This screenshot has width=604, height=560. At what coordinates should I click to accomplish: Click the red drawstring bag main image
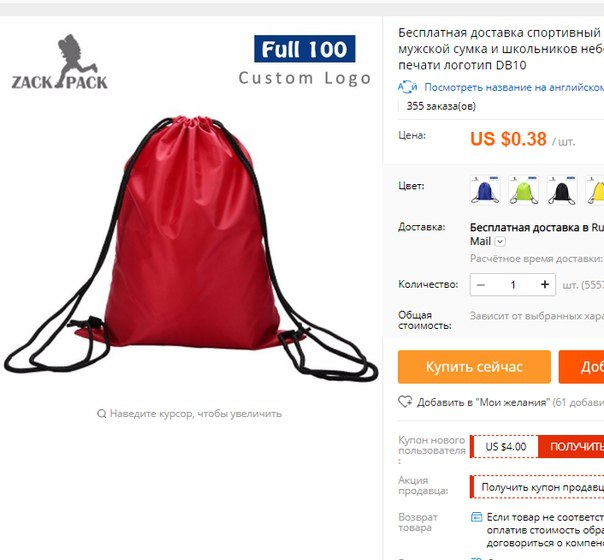tap(191, 246)
